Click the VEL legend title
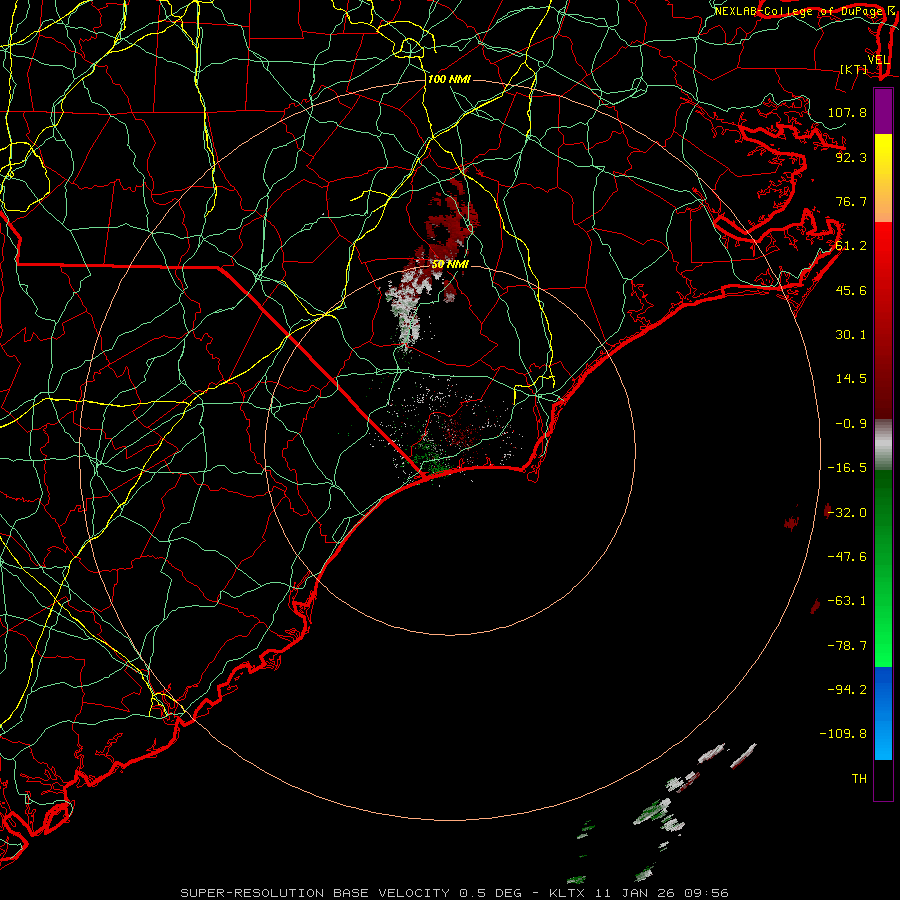The width and height of the screenshot is (900, 900). click(x=878, y=60)
